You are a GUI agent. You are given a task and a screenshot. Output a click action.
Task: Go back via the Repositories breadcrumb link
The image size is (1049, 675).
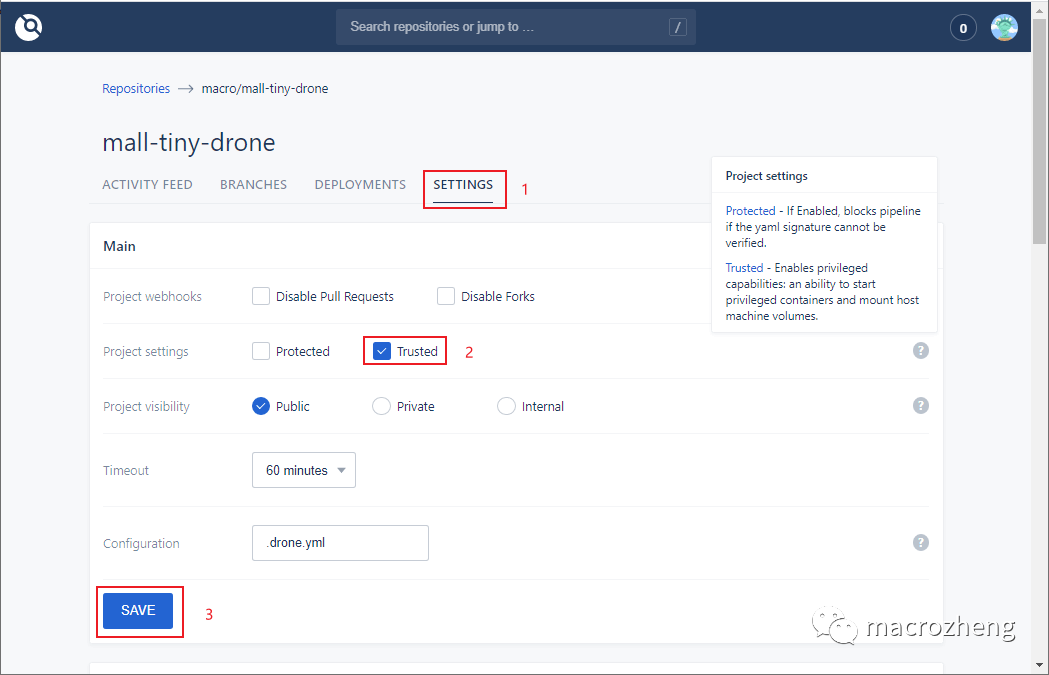click(x=136, y=88)
